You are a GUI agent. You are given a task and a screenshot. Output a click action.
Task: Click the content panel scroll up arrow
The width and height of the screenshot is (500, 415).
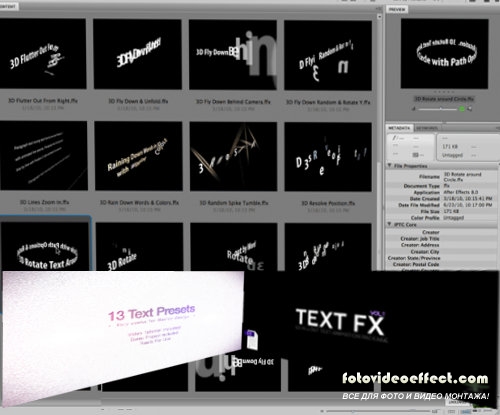pos(379,16)
